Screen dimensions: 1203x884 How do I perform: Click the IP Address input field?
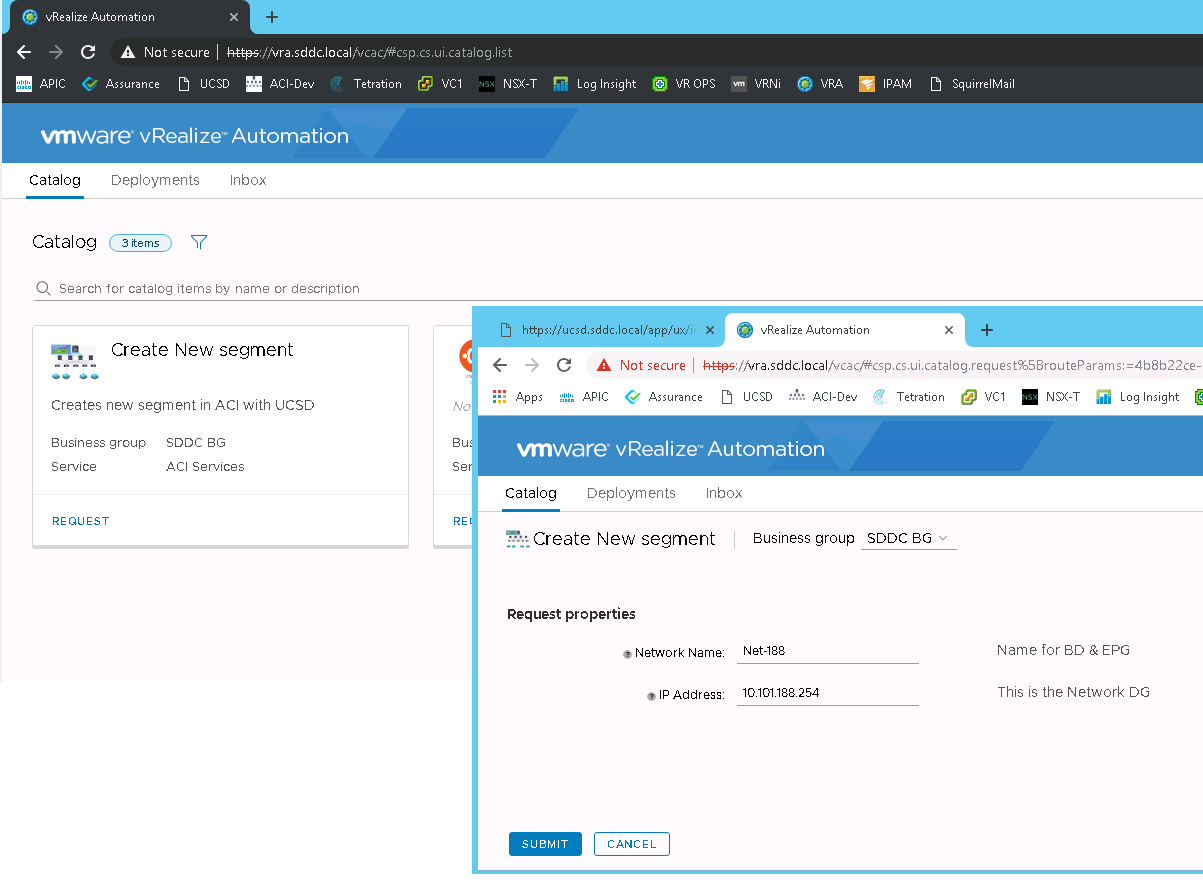[827, 692]
